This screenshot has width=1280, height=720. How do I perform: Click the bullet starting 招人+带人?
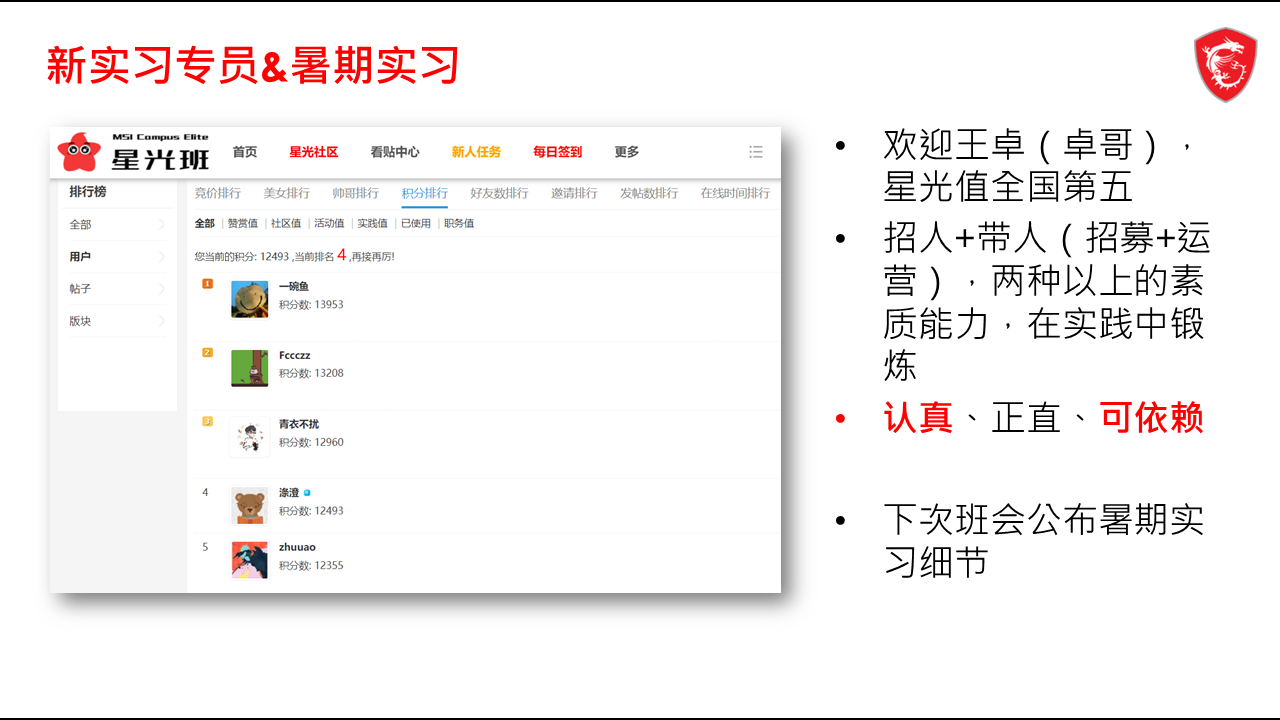(1047, 301)
